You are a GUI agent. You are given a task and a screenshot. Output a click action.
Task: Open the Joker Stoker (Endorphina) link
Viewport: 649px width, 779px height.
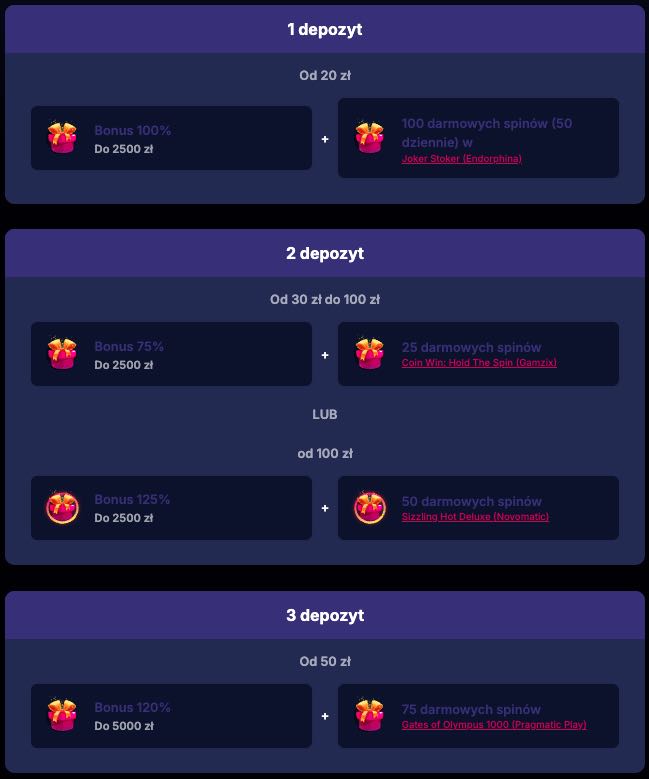tap(461, 159)
